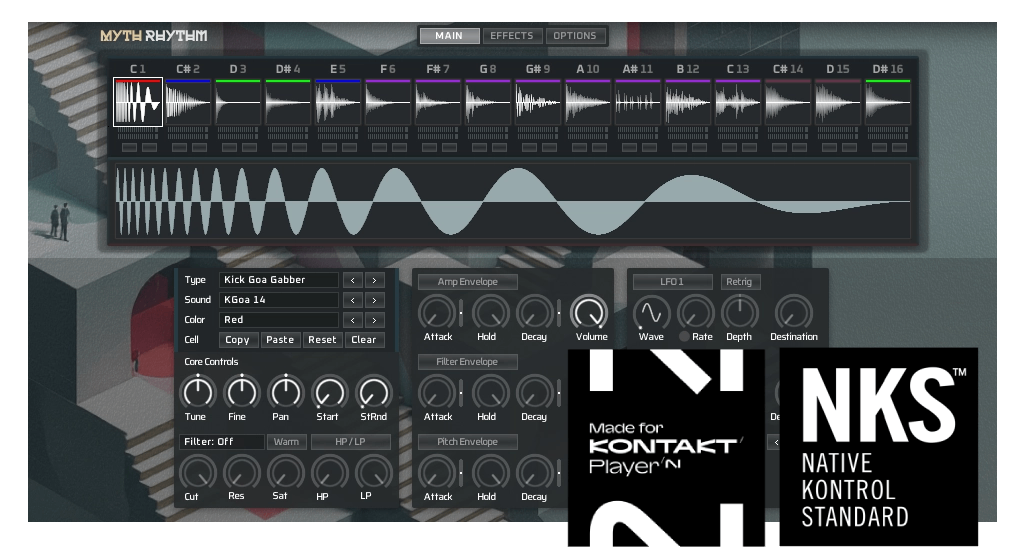Select the D# 4 sample cell
The image size is (1021, 560).
point(288,102)
